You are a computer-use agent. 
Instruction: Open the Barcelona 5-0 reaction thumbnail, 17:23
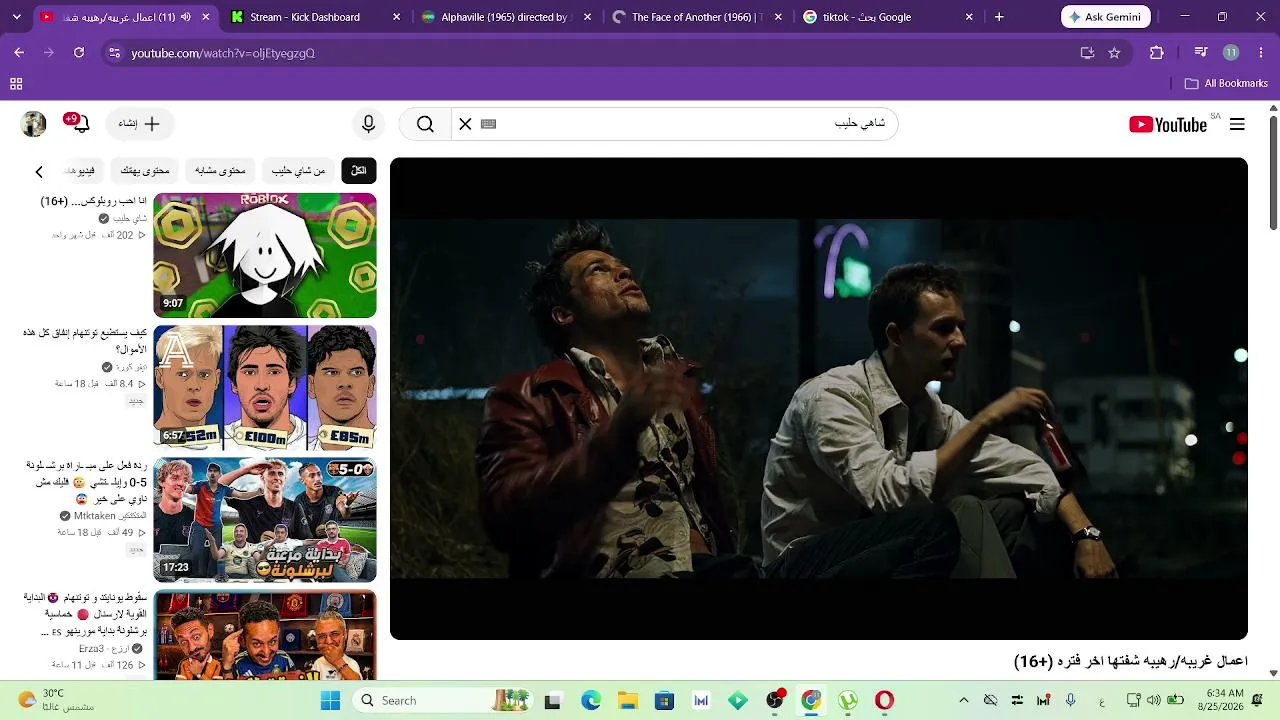pos(265,520)
